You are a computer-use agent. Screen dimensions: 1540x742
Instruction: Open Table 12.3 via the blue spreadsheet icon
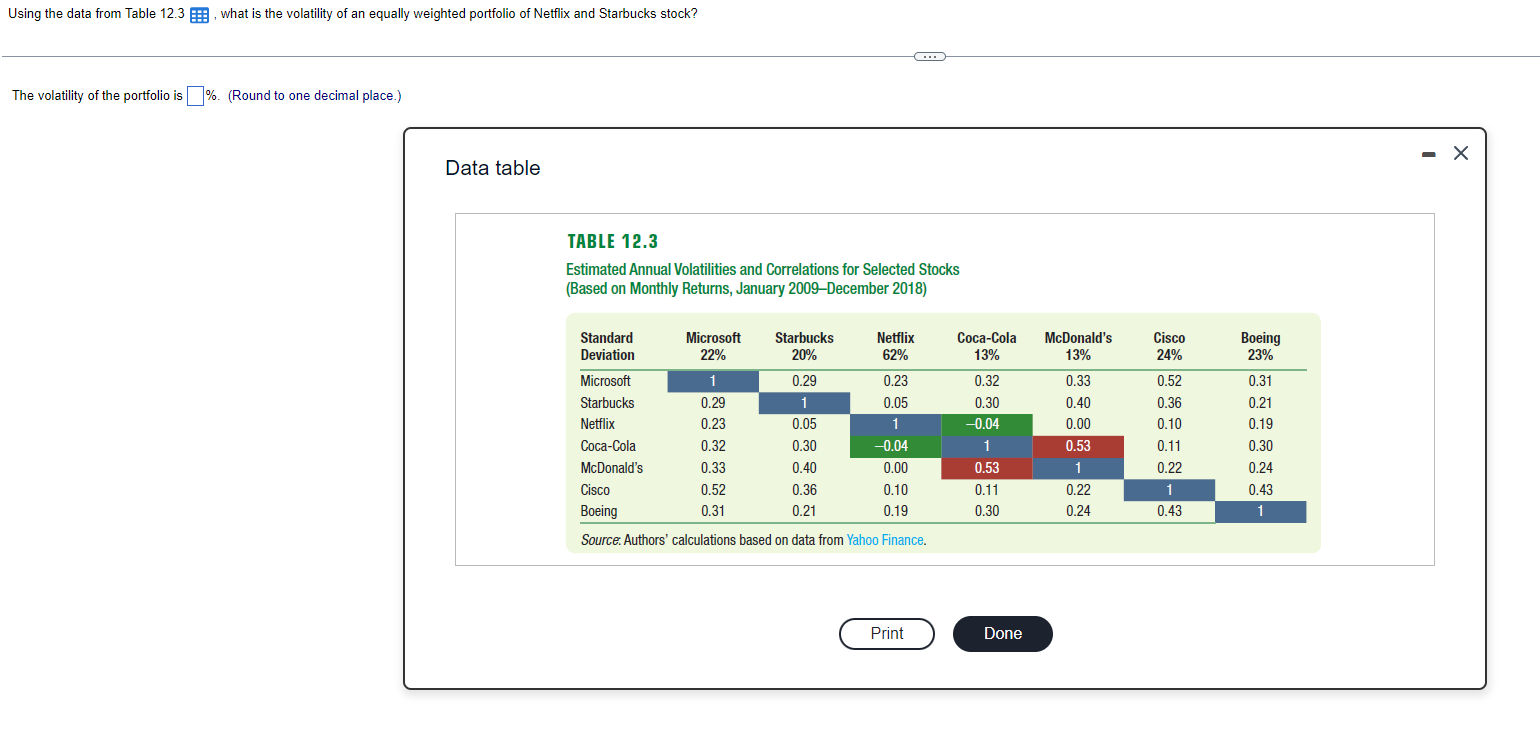pyautogui.click(x=197, y=14)
